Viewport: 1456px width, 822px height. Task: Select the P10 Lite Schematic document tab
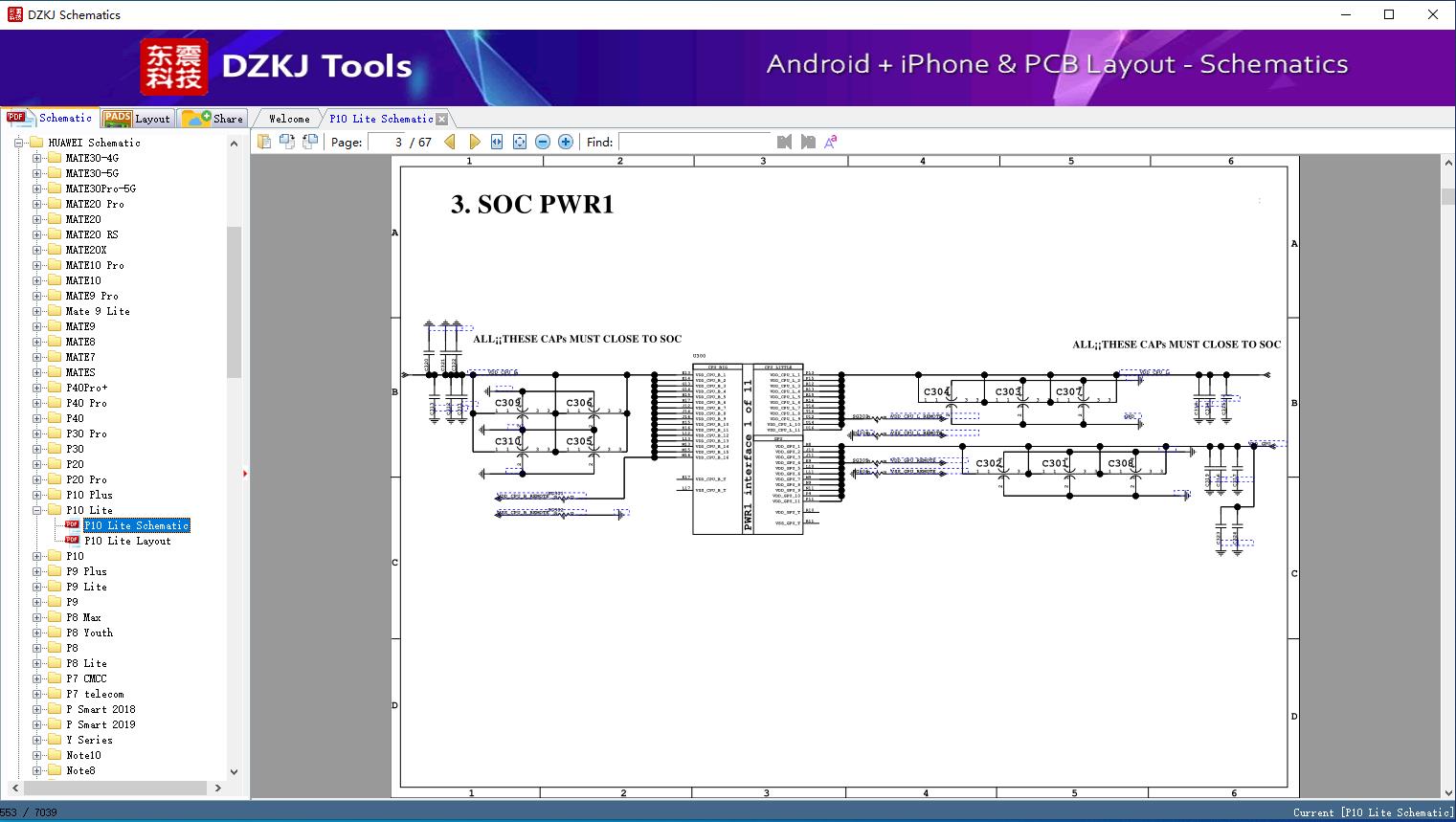(x=381, y=119)
